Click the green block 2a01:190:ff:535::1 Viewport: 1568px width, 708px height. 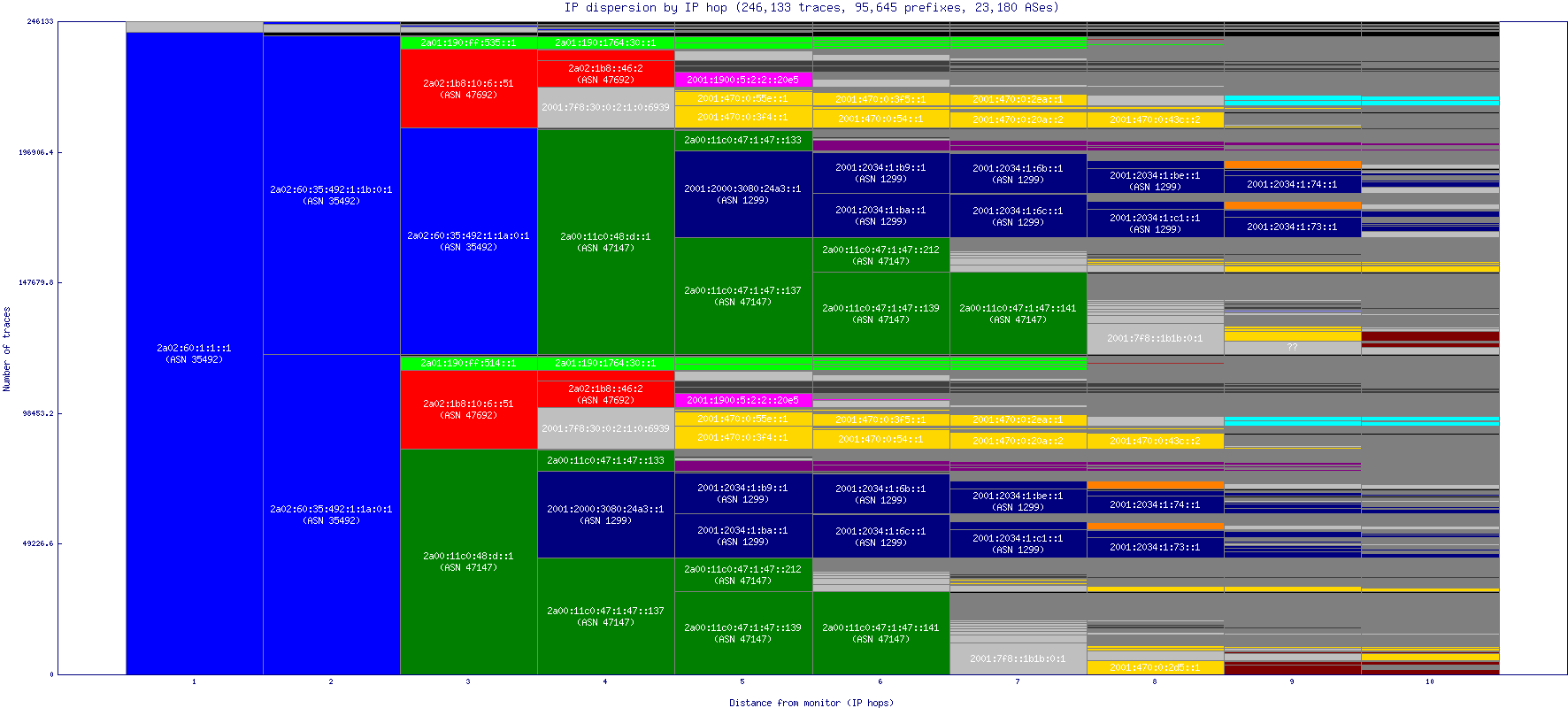[x=469, y=42]
